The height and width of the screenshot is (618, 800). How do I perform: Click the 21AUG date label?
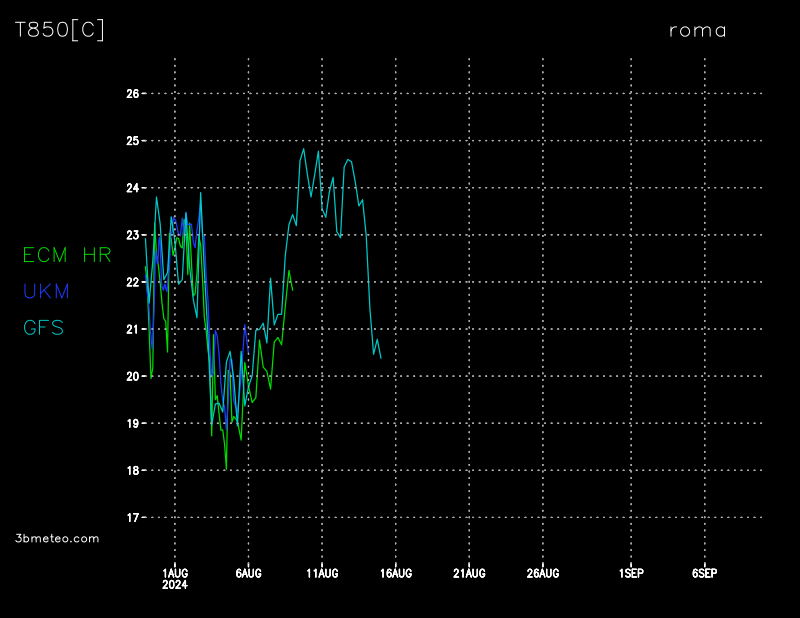[x=469, y=573]
